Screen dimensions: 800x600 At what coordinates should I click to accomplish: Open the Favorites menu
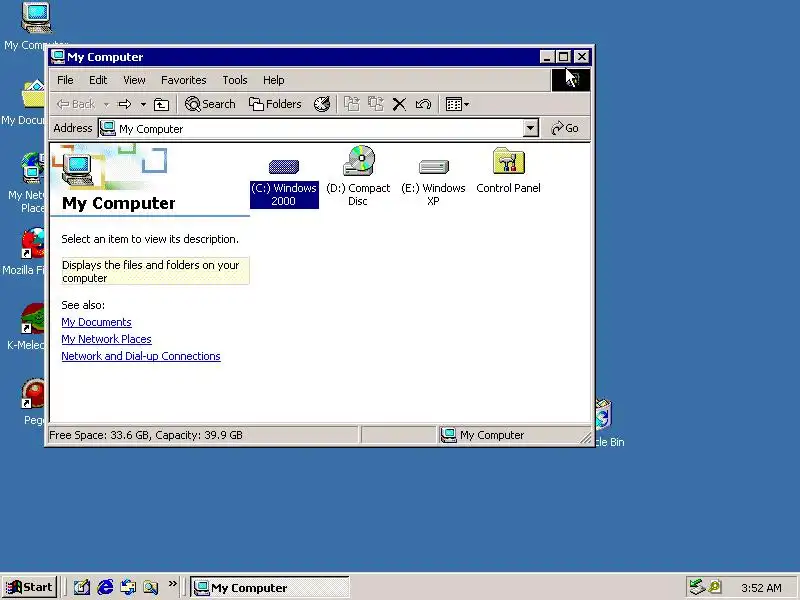click(x=184, y=80)
